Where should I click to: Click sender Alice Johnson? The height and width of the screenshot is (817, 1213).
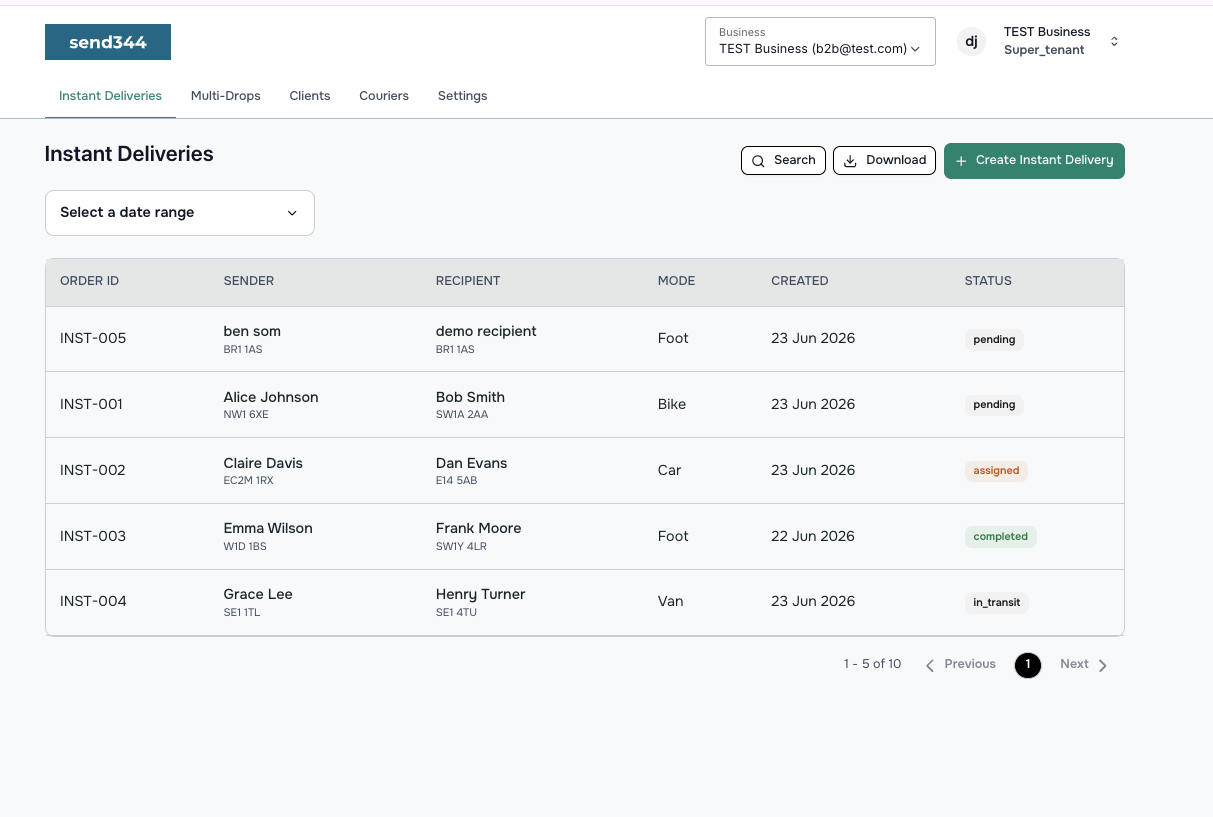[271, 397]
